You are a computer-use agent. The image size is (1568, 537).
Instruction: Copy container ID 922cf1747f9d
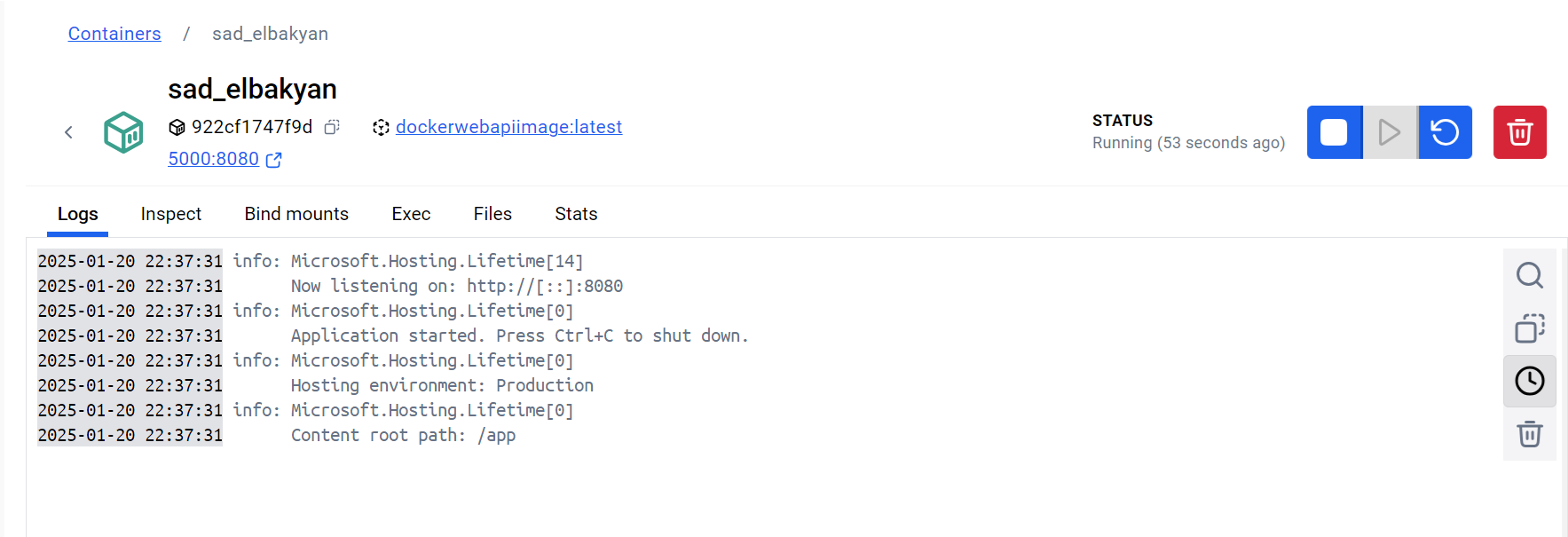point(332,127)
